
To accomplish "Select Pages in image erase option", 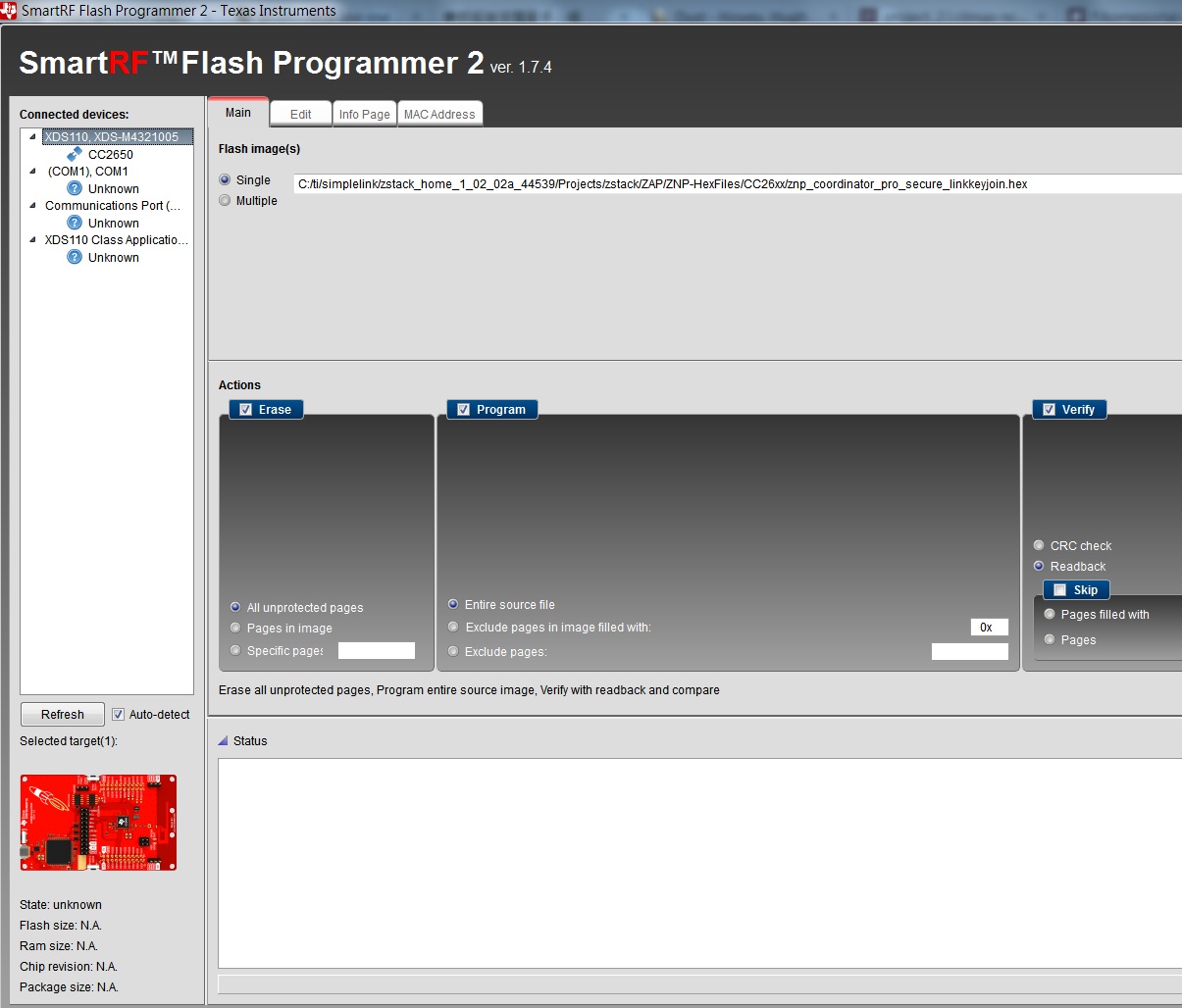I will tap(235, 629).
